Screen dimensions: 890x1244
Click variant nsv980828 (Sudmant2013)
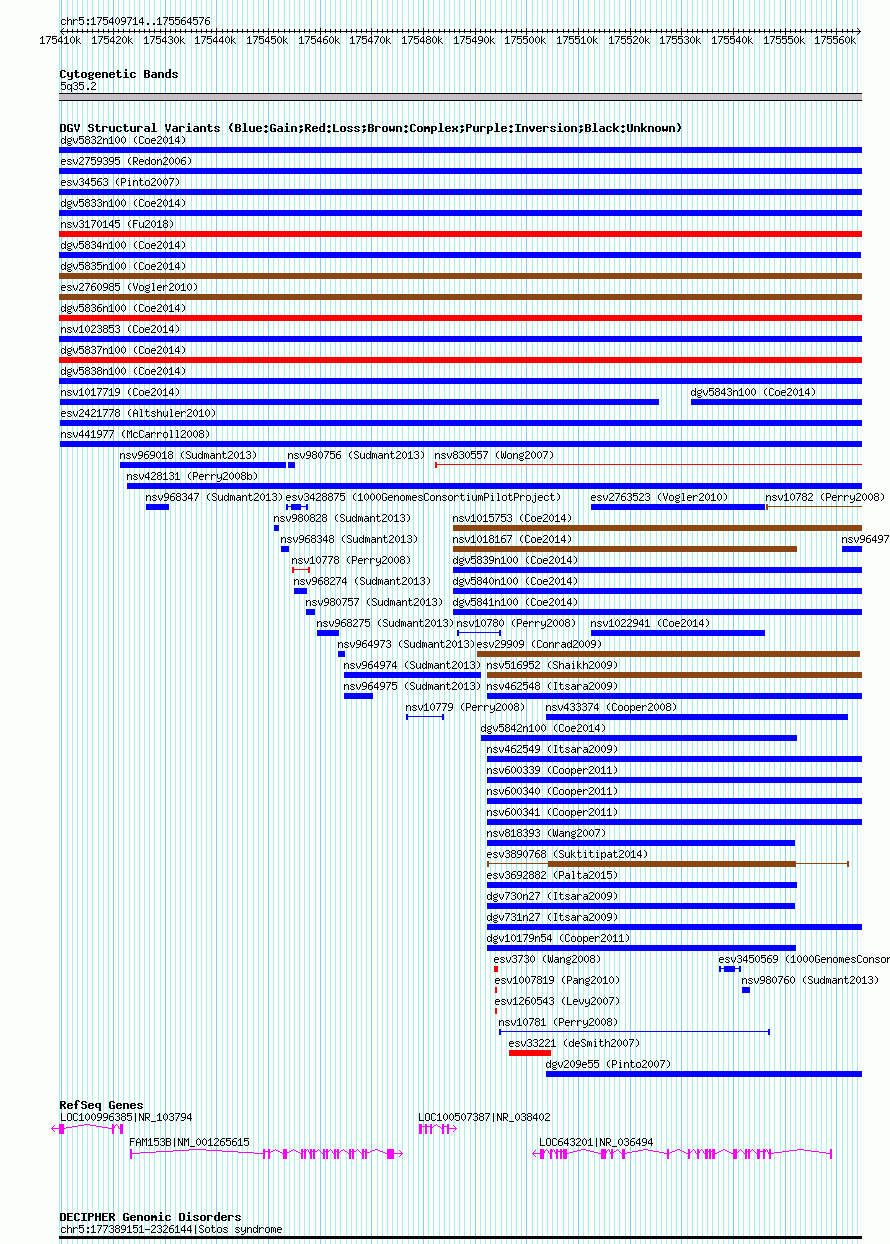[x=276, y=528]
